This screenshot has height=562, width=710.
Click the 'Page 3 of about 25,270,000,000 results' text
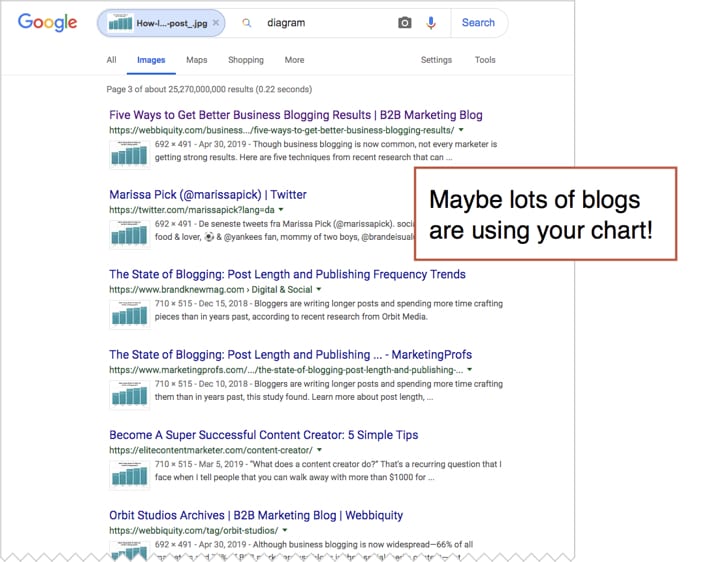point(209,89)
